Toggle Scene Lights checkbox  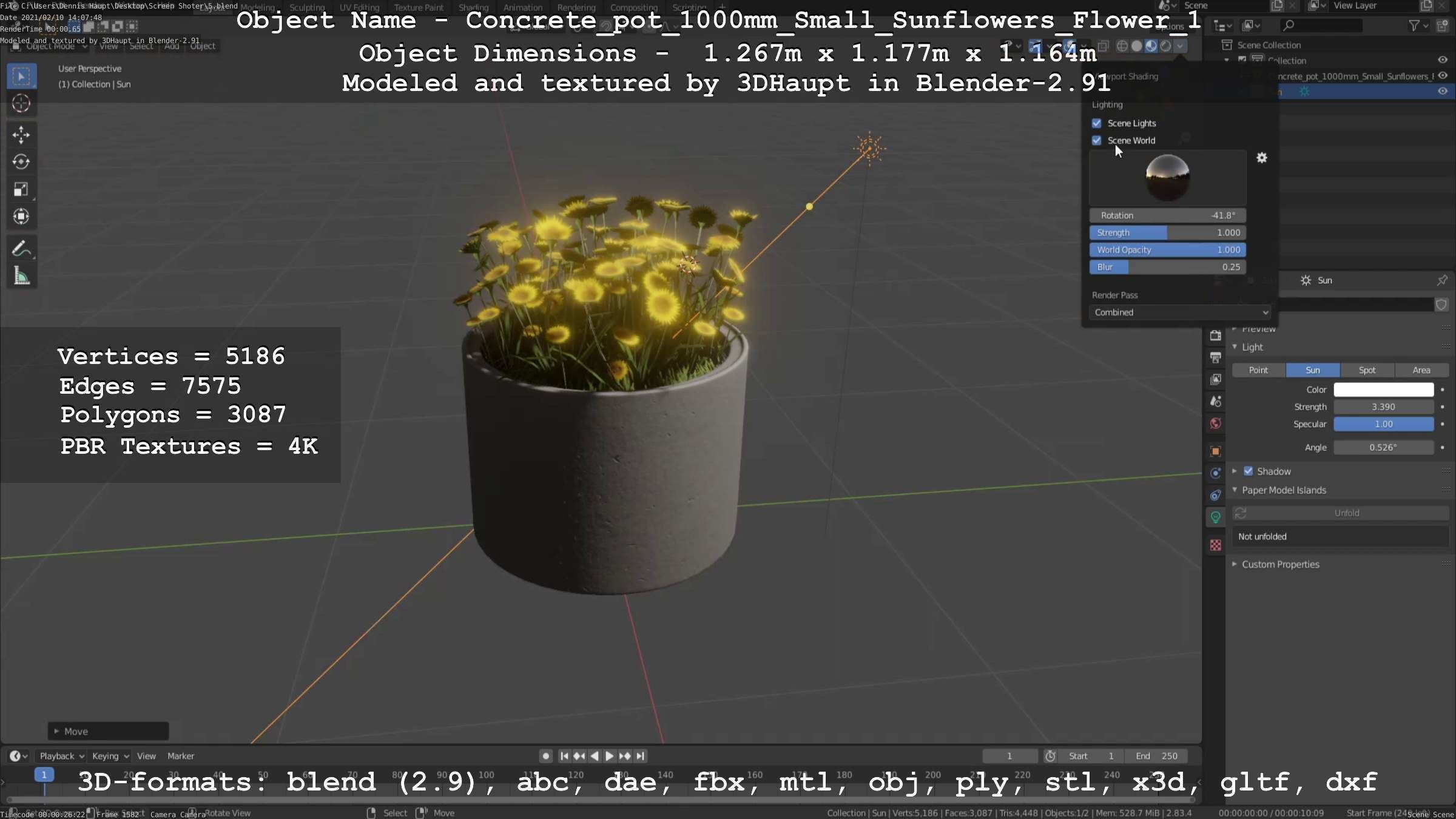point(1097,123)
